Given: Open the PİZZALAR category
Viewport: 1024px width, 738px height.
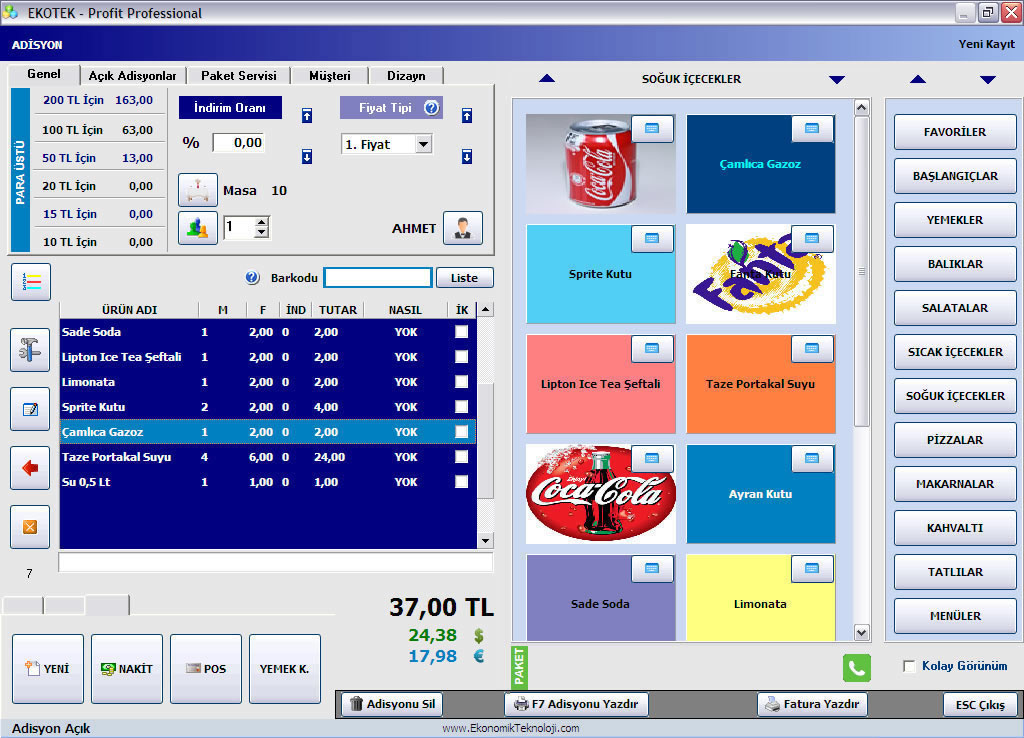Looking at the screenshot, I should (955, 440).
